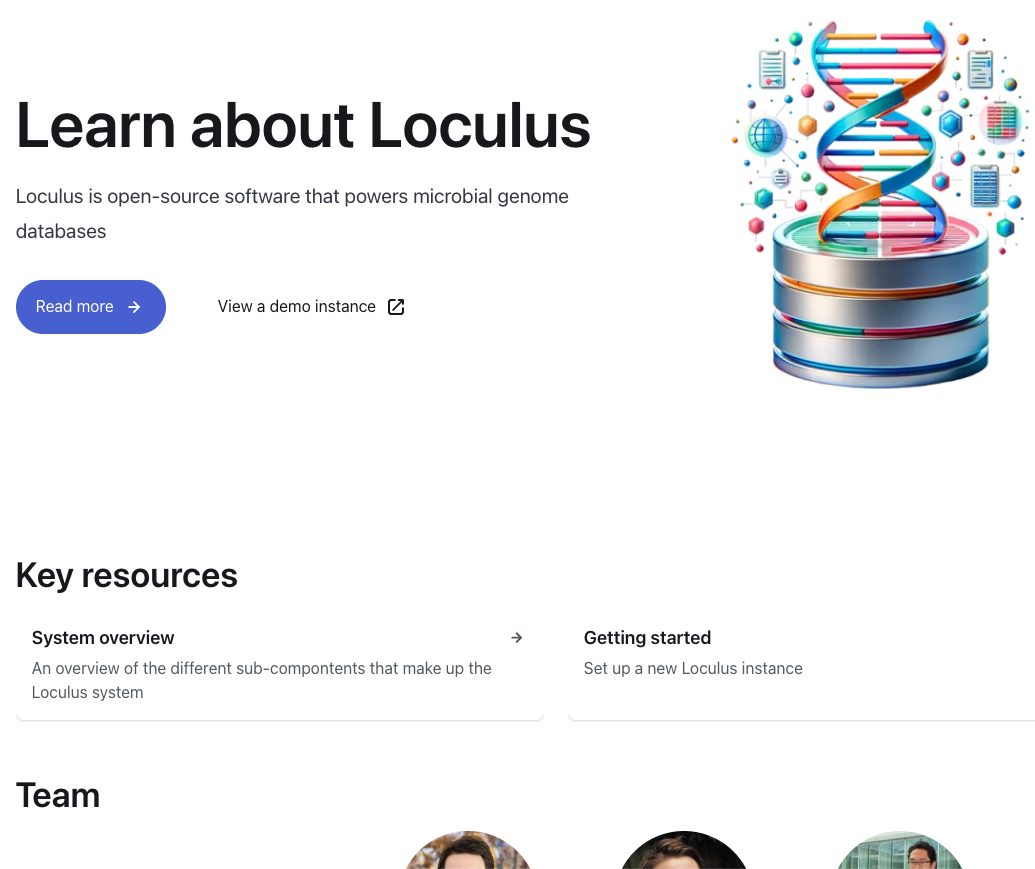Select the second team member photo
Screen dimensions: 1035x869
pos(683,851)
